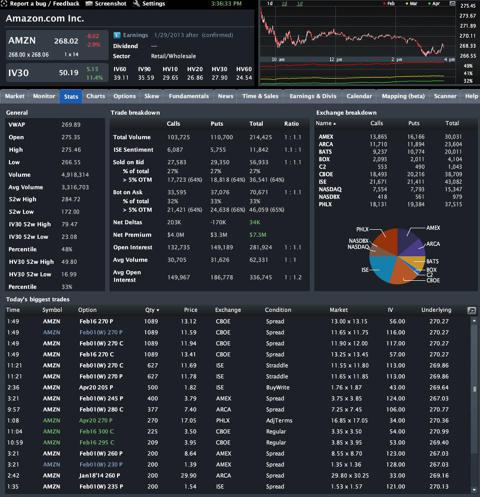The width and height of the screenshot is (480, 497).
Task: Open the Options tab
Action: click(x=124, y=96)
